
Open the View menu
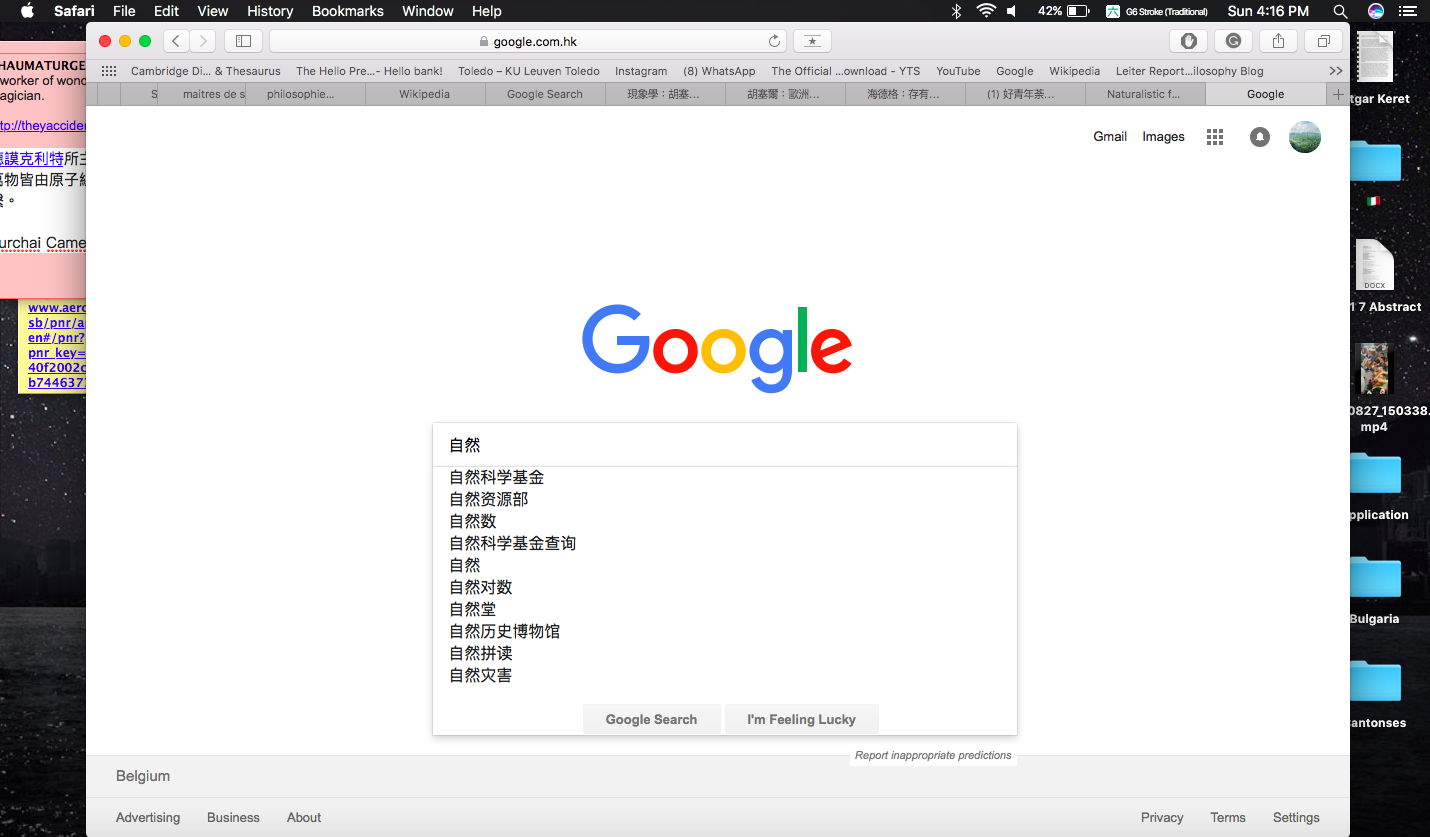point(213,11)
